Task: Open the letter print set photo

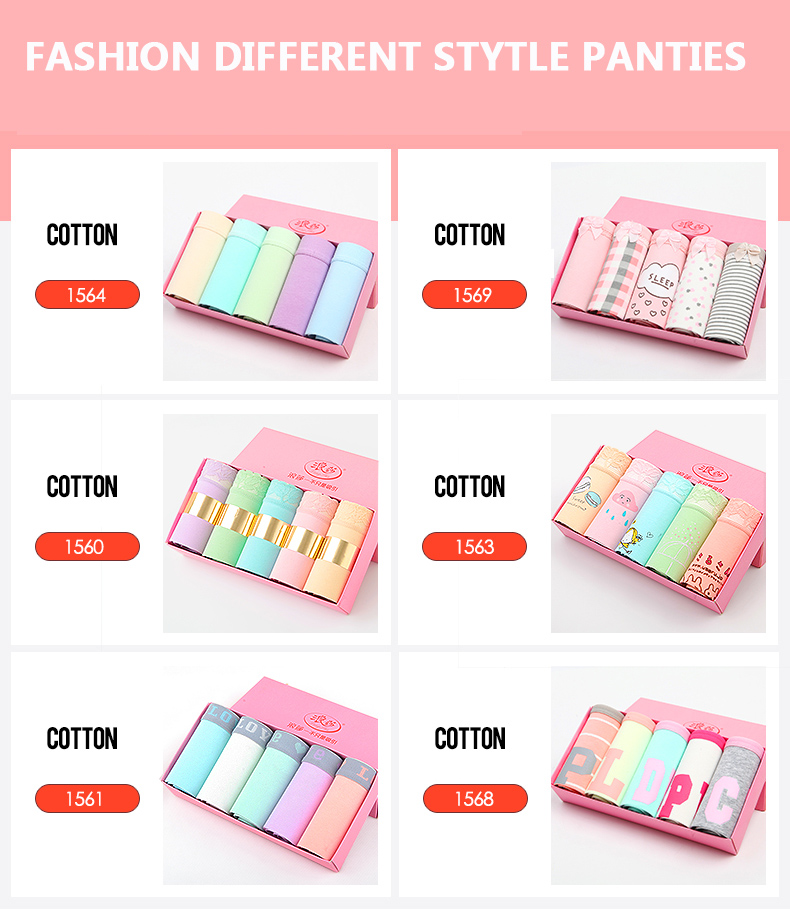Action: point(658,776)
